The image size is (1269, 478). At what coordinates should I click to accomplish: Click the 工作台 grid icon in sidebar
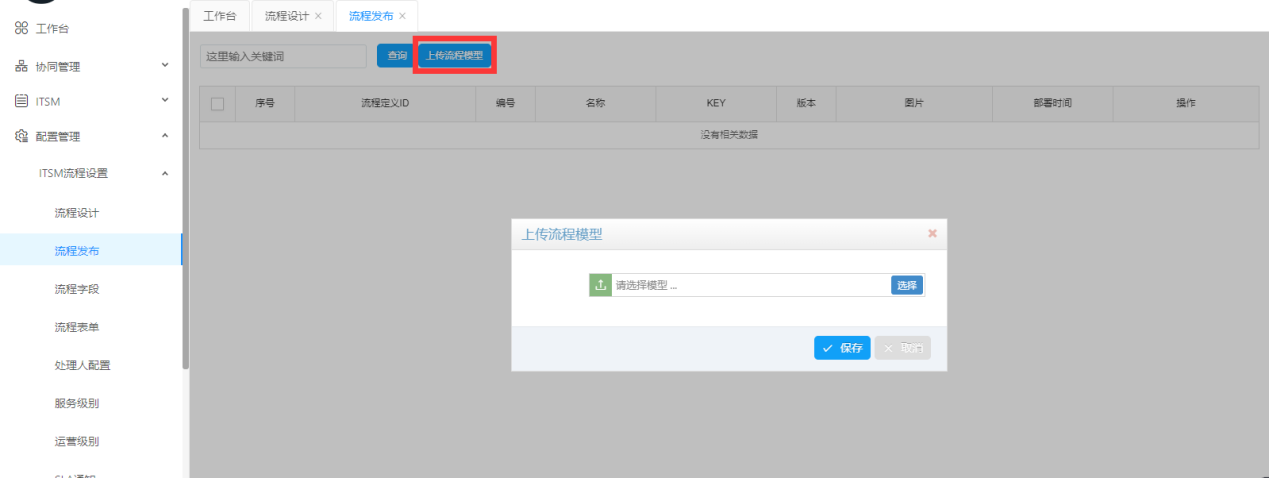[21, 30]
